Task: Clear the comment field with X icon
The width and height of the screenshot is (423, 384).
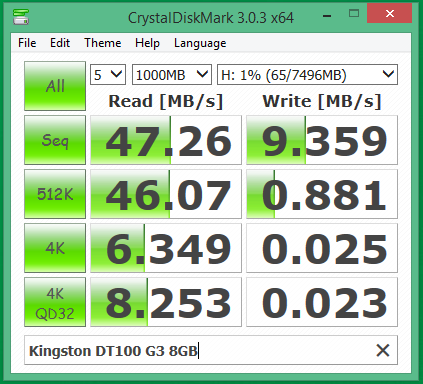Action: [x=383, y=350]
